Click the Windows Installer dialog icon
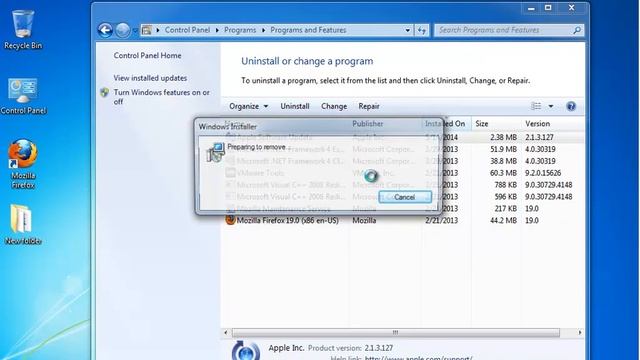The height and width of the screenshot is (360, 640). click(215, 152)
